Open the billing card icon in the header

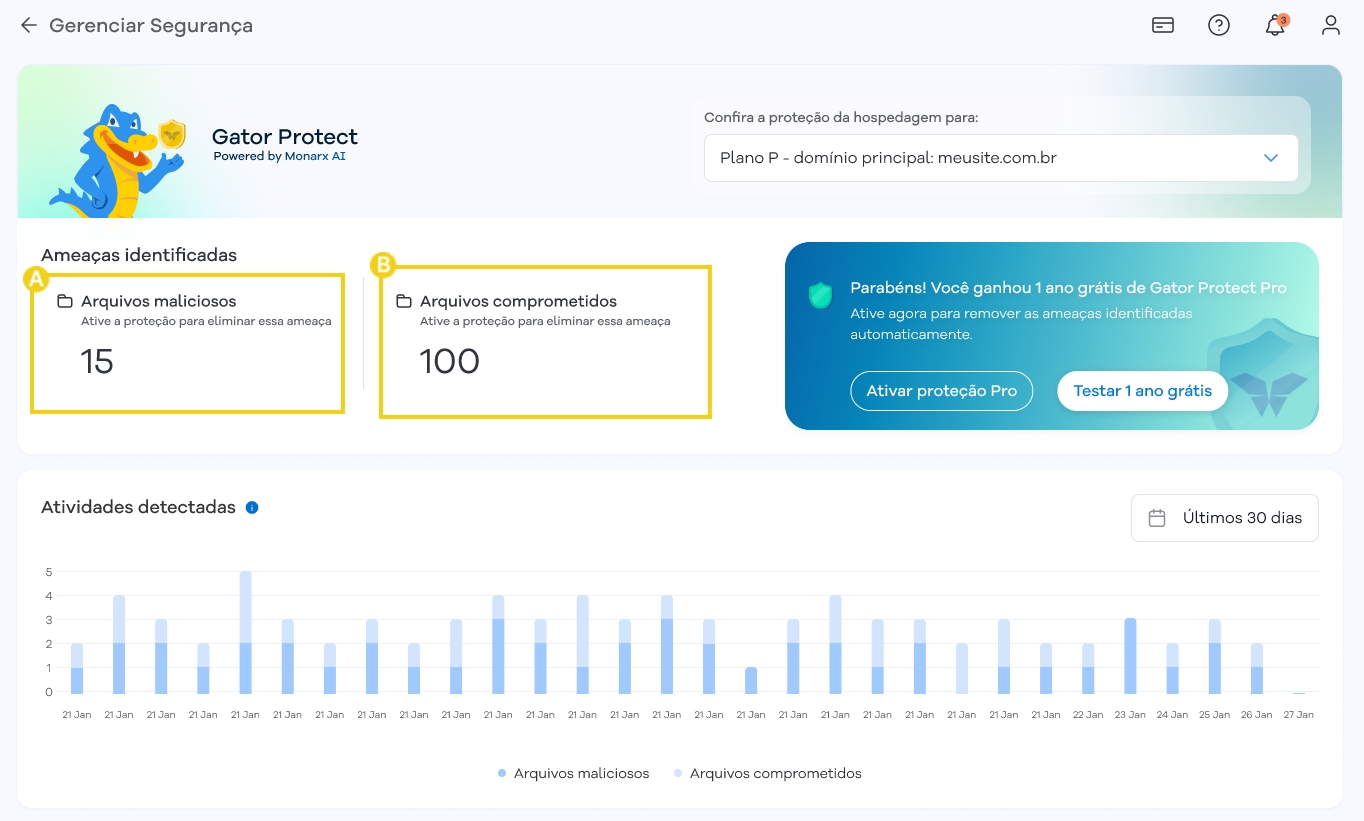[1162, 25]
